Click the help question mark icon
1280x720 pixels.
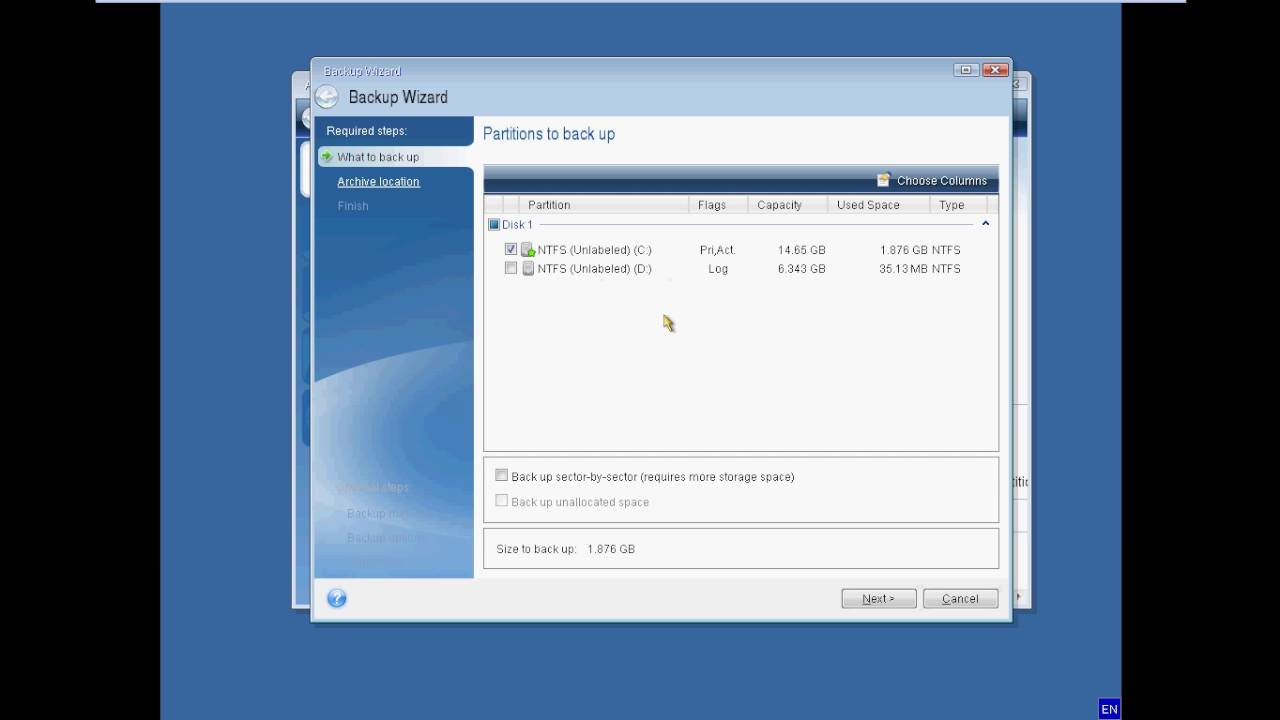[336, 598]
